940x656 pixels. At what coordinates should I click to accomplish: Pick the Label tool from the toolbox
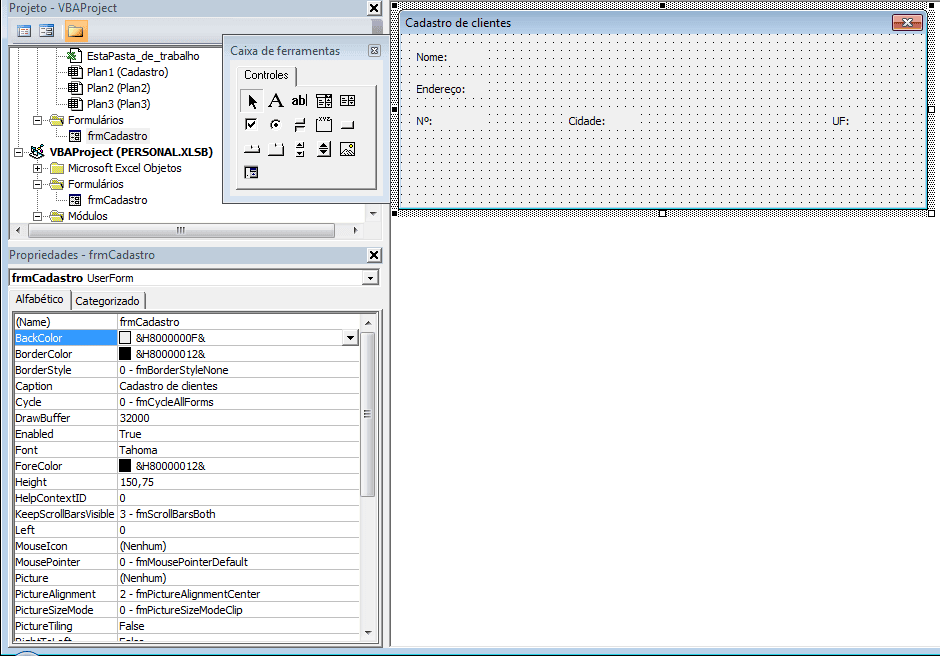[x=275, y=100]
